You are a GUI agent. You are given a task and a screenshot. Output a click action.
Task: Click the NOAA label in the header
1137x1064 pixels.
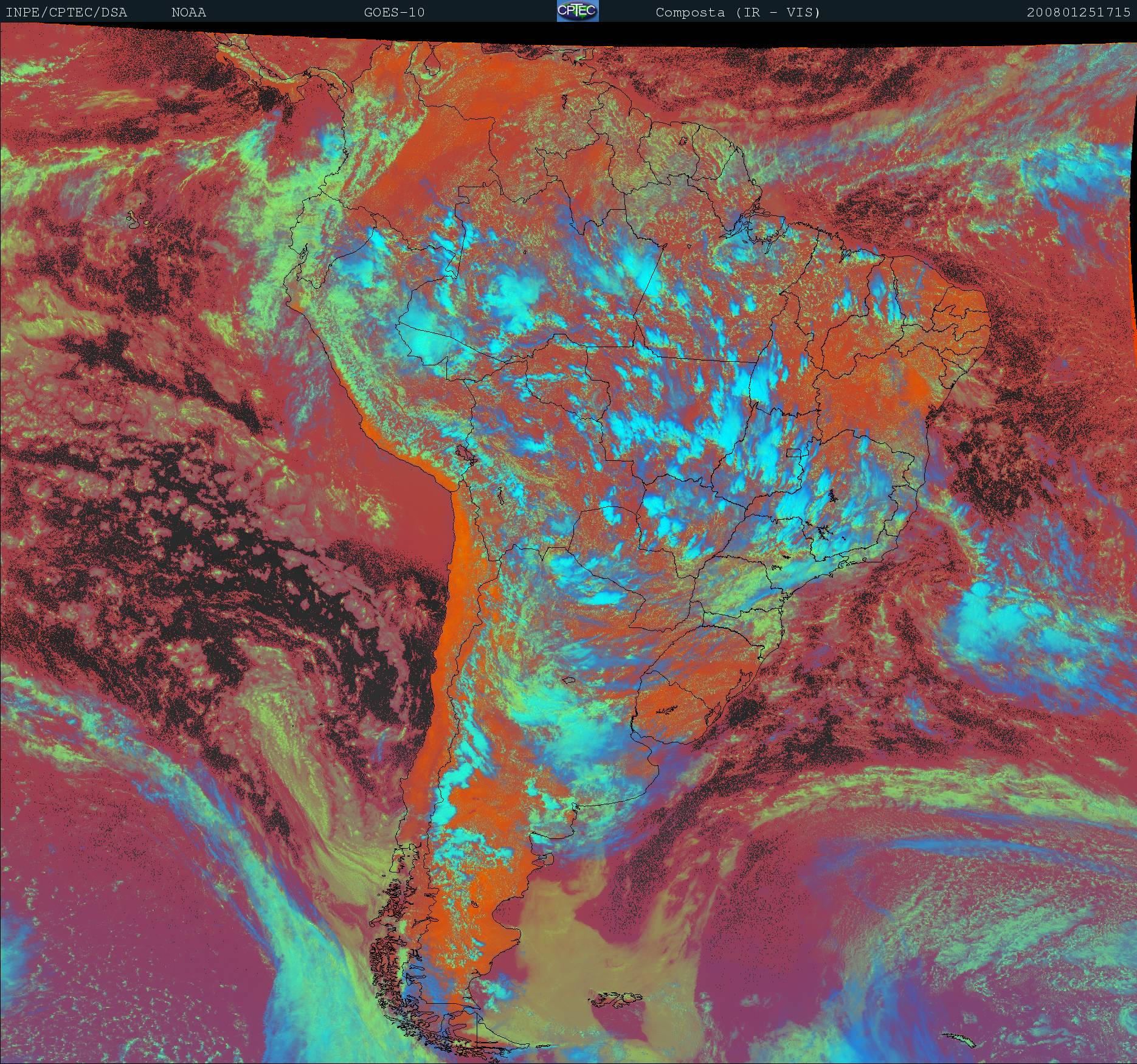click(x=189, y=12)
